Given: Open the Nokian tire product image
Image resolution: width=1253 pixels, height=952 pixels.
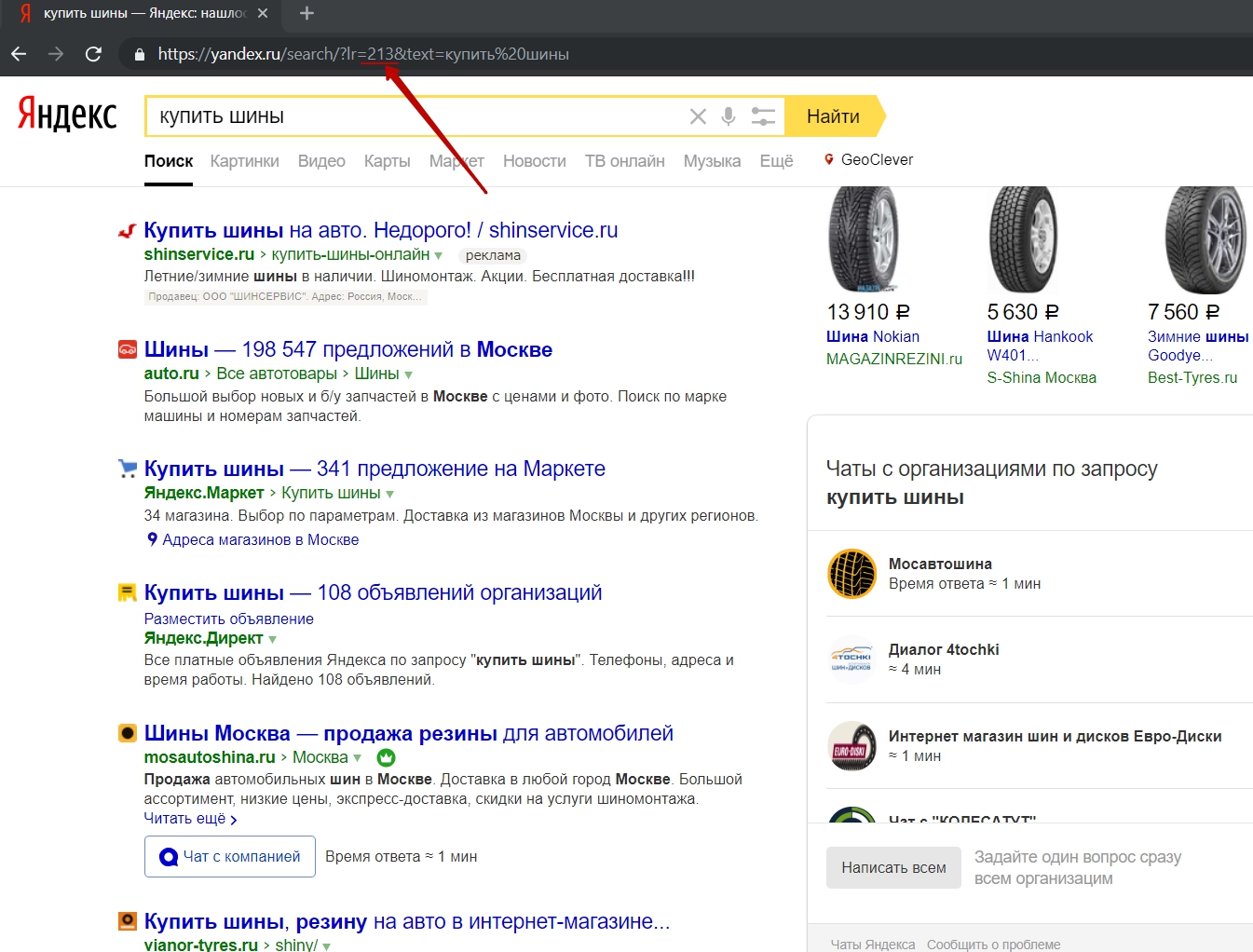Looking at the screenshot, I should (864, 239).
